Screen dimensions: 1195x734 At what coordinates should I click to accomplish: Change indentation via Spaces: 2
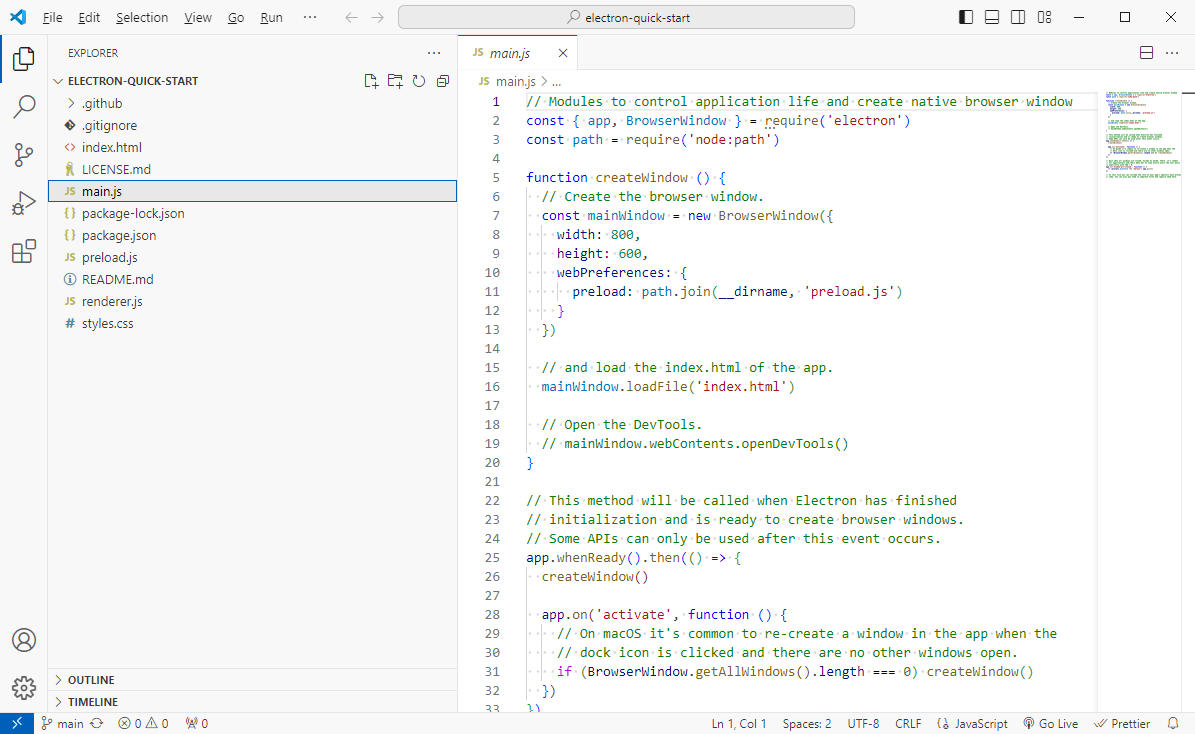pos(806,723)
